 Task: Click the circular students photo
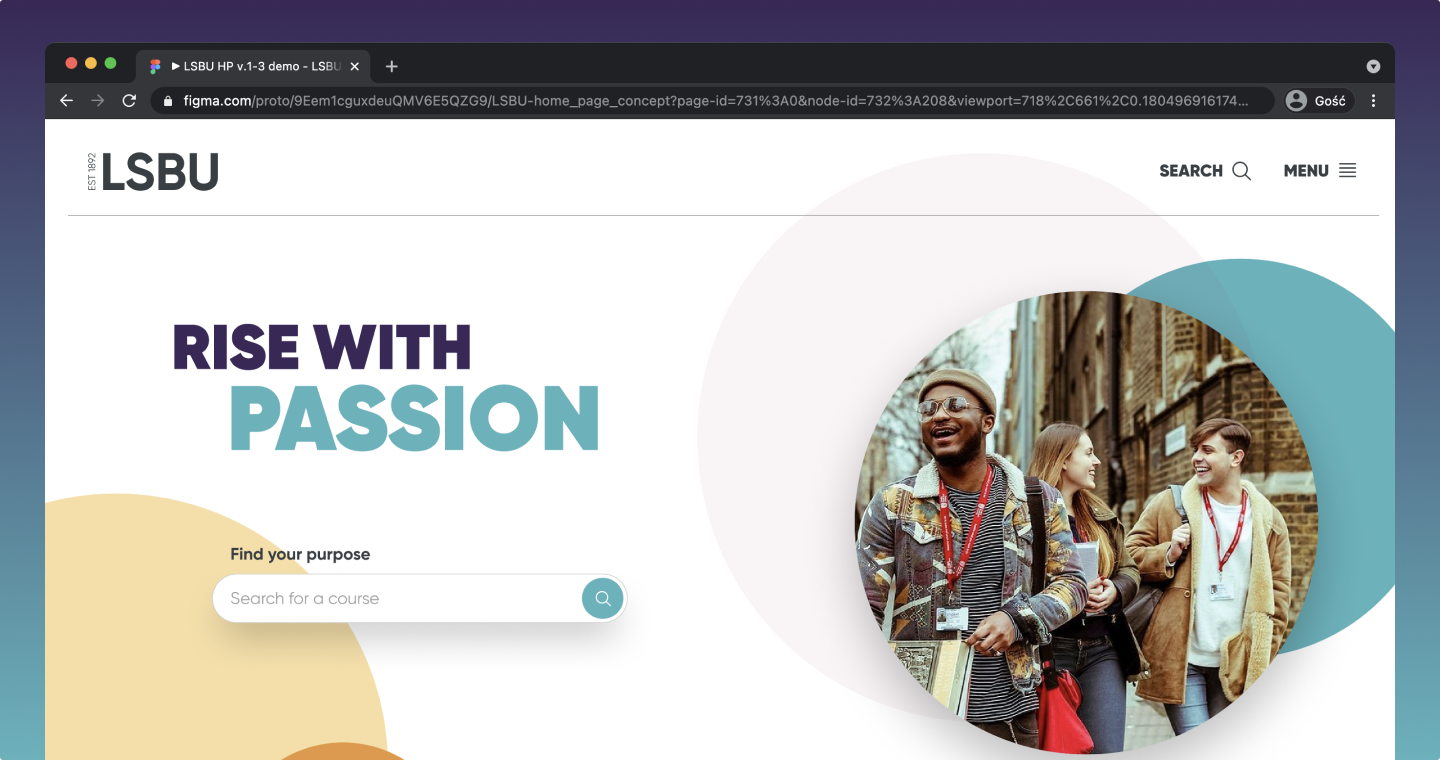1085,520
